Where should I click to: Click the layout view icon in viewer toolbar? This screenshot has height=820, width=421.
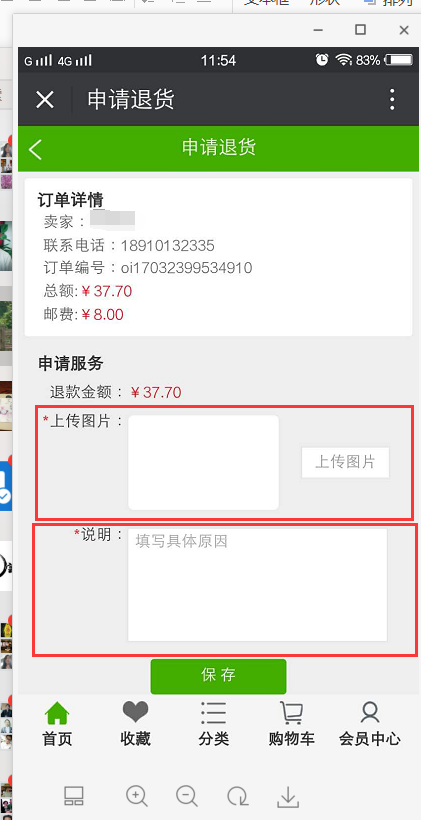pyautogui.click(x=74, y=796)
